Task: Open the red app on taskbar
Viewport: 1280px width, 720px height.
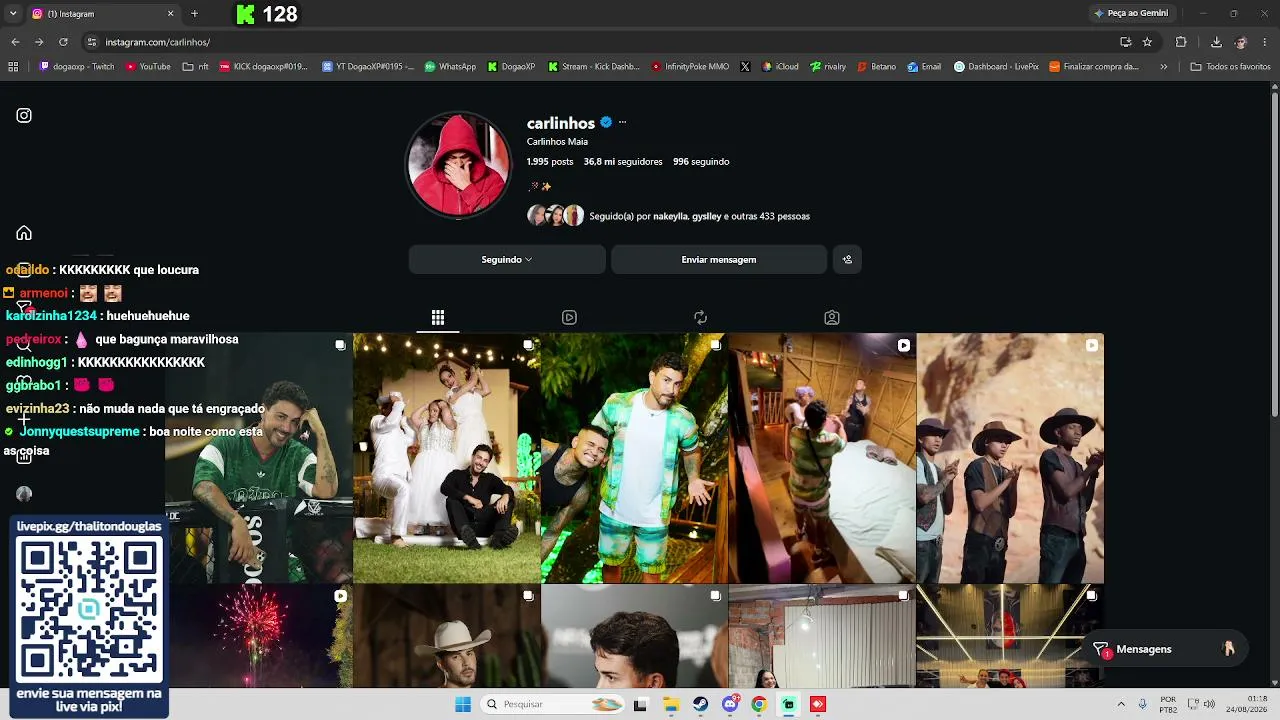Action: pyautogui.click(x=818, y=704)
